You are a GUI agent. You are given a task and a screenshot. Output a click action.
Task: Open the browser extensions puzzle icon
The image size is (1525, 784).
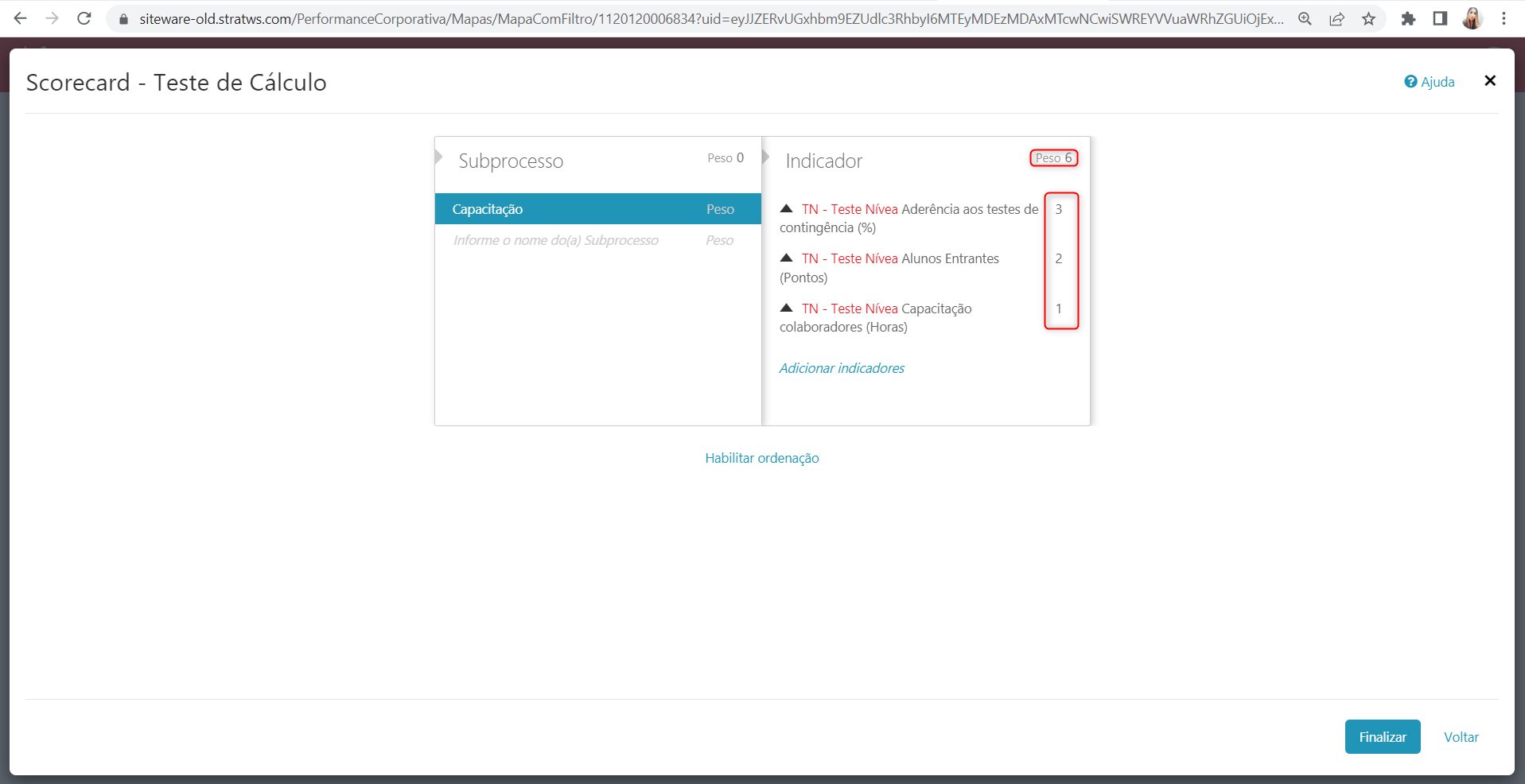[x=1408, y=18]
